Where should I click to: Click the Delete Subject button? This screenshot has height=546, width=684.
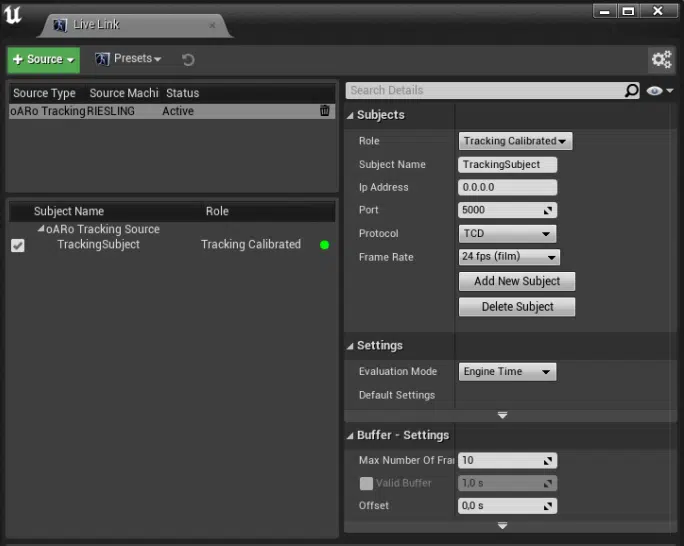click(517, 307)
